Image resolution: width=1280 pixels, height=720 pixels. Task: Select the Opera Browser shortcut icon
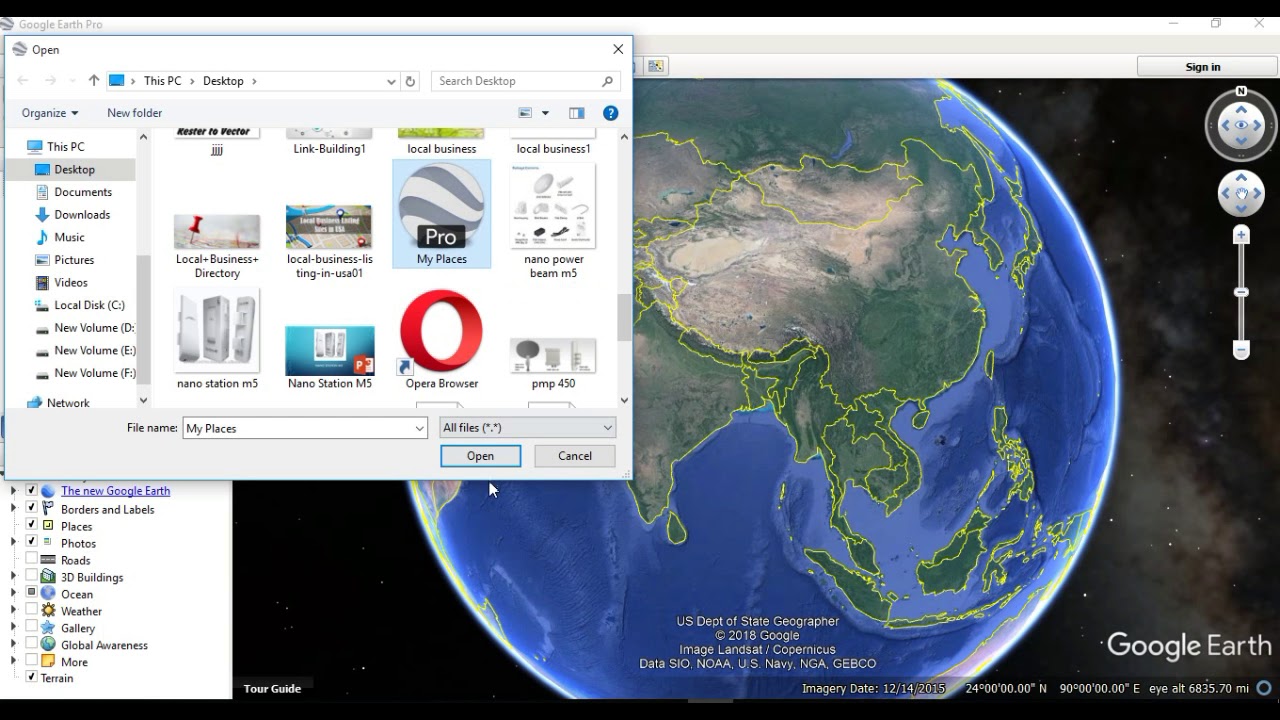click(x=441, y=331)
